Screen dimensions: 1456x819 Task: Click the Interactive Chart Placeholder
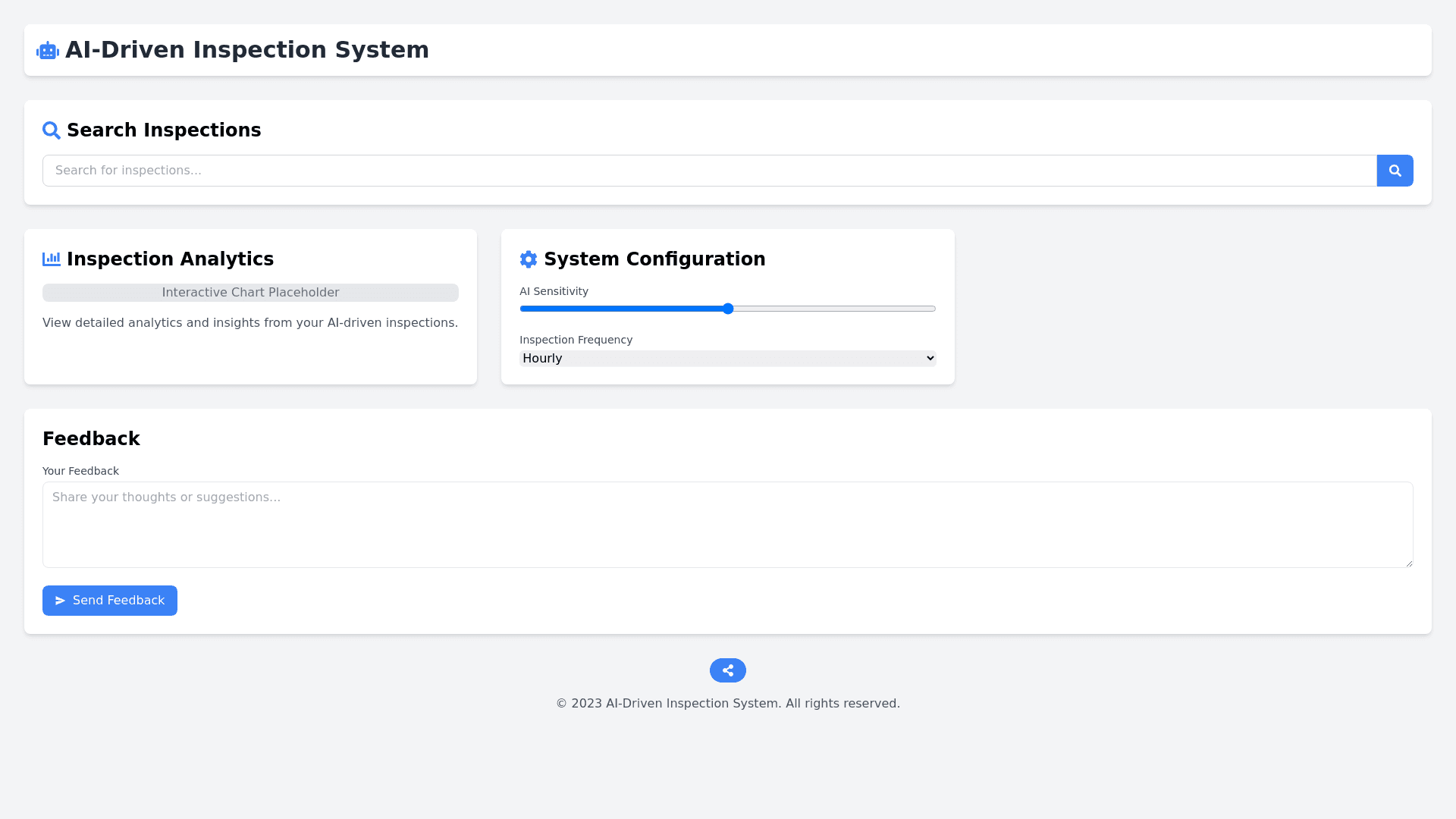point(250,293)
